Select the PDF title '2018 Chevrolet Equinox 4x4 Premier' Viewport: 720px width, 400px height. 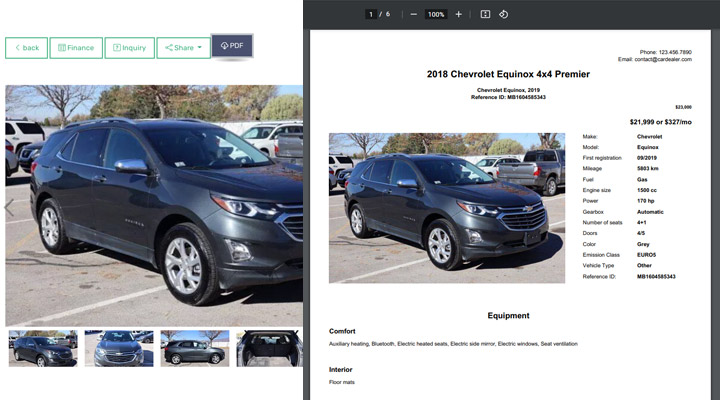click(x=508, y=74)
